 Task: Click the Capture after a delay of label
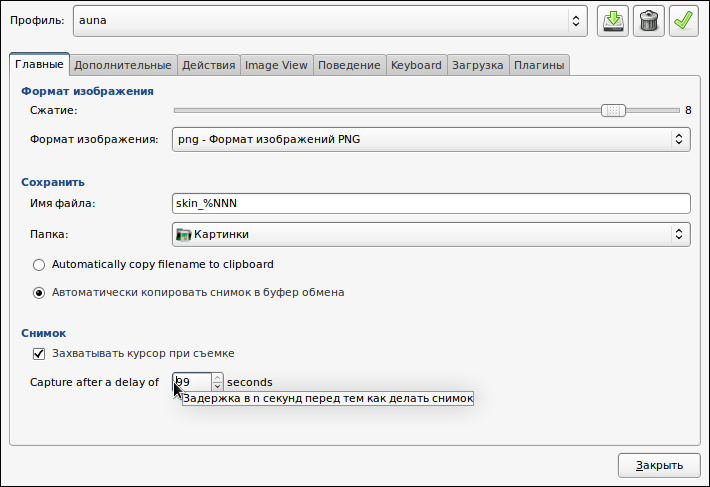point(94,382)
